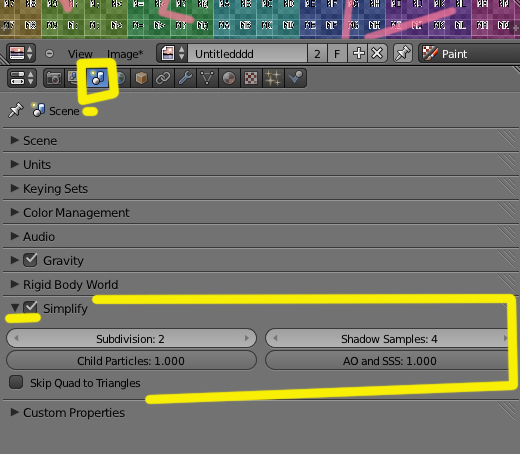Toggle the fake user F button
520x454 pixels.
337,53
